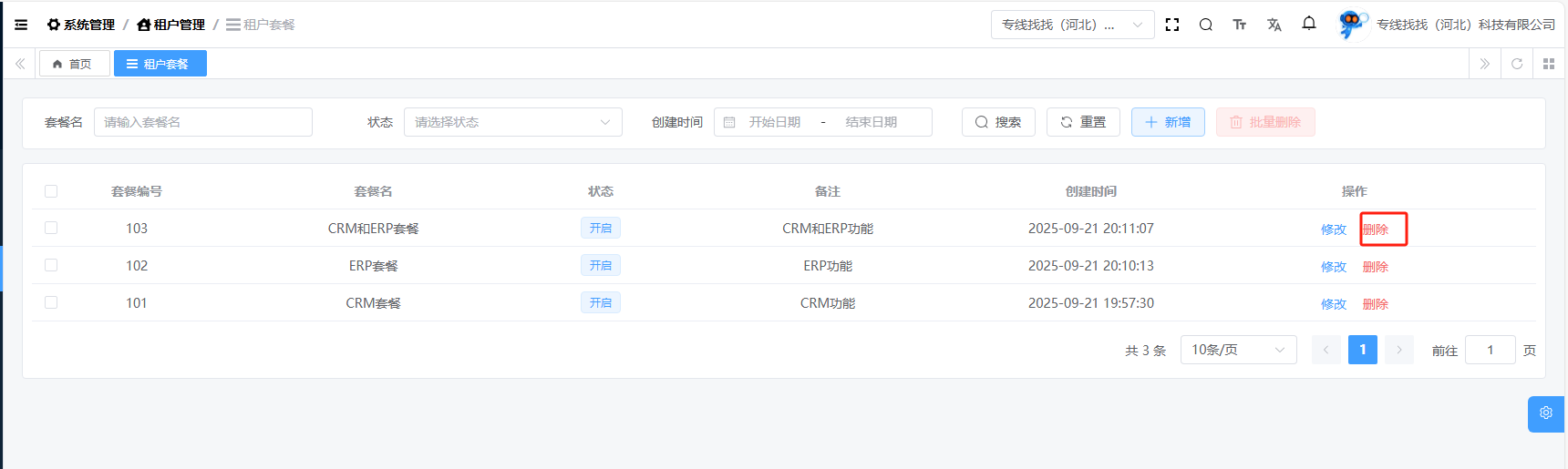The image size is (1568, 469).
Task: Switch to the 首页 tab
Action: (73, 64)
